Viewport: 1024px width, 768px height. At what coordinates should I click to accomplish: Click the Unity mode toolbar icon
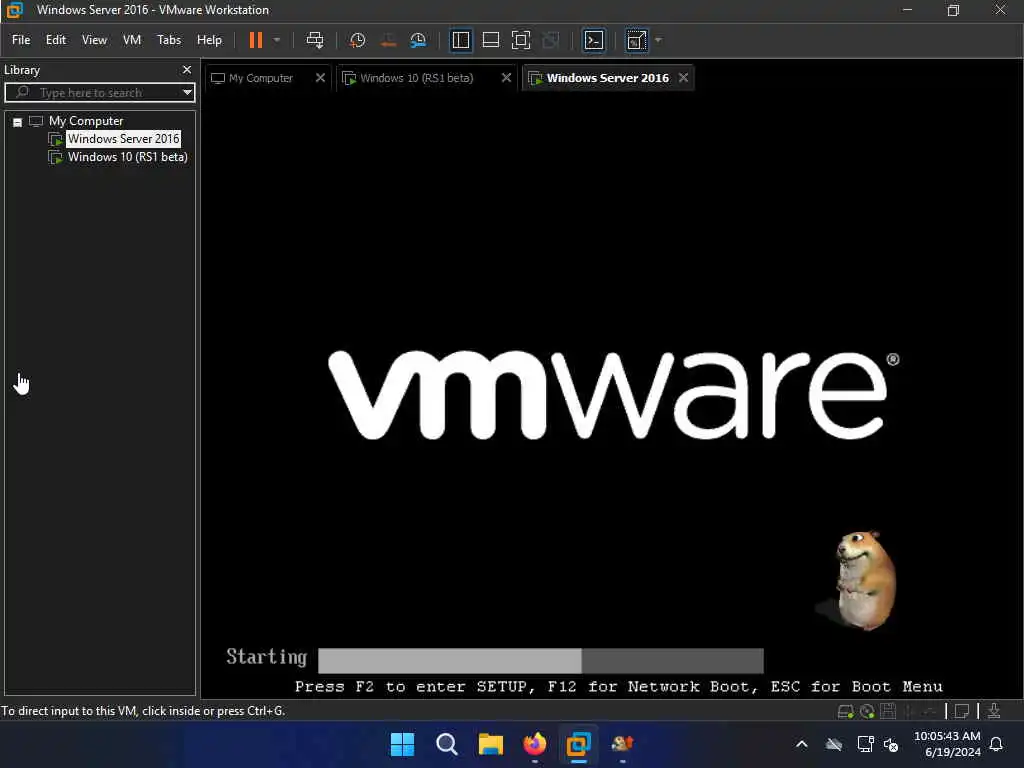(551, 40)
